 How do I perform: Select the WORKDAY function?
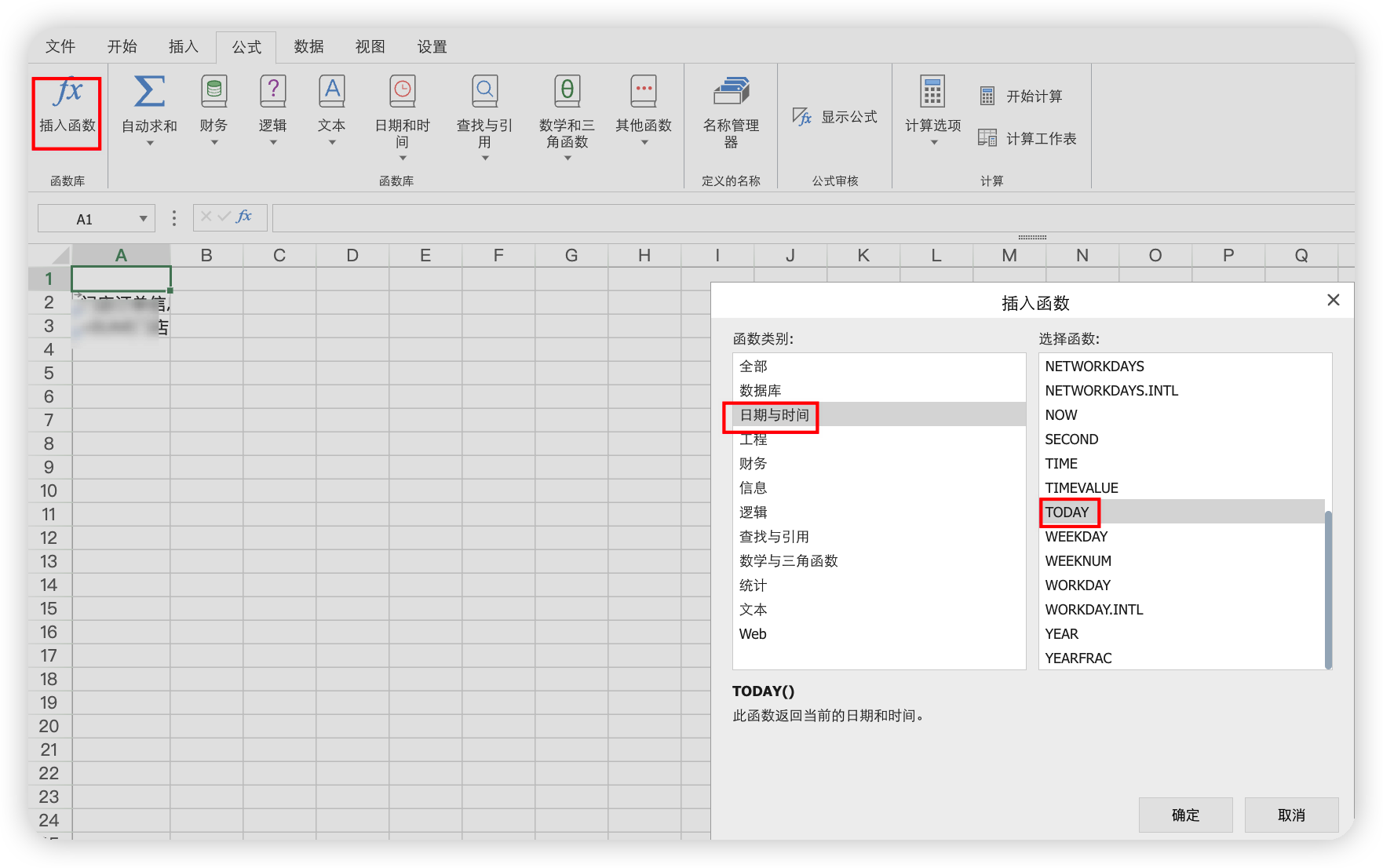coord(1182,585)
